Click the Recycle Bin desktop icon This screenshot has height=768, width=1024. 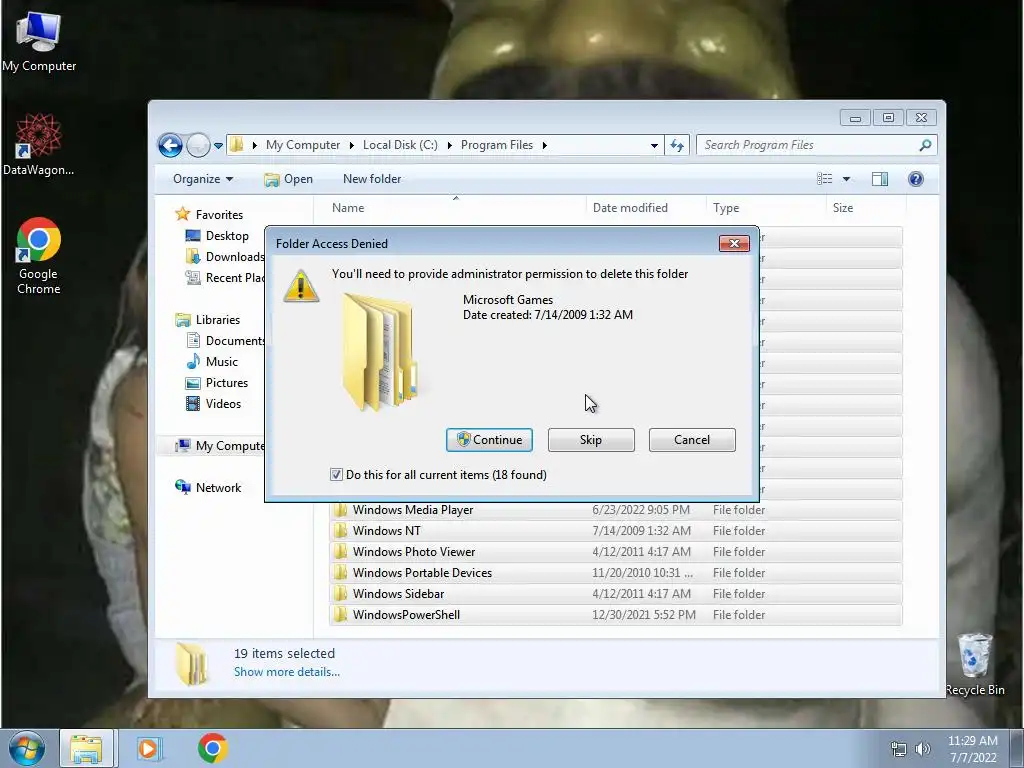[975, 664]
